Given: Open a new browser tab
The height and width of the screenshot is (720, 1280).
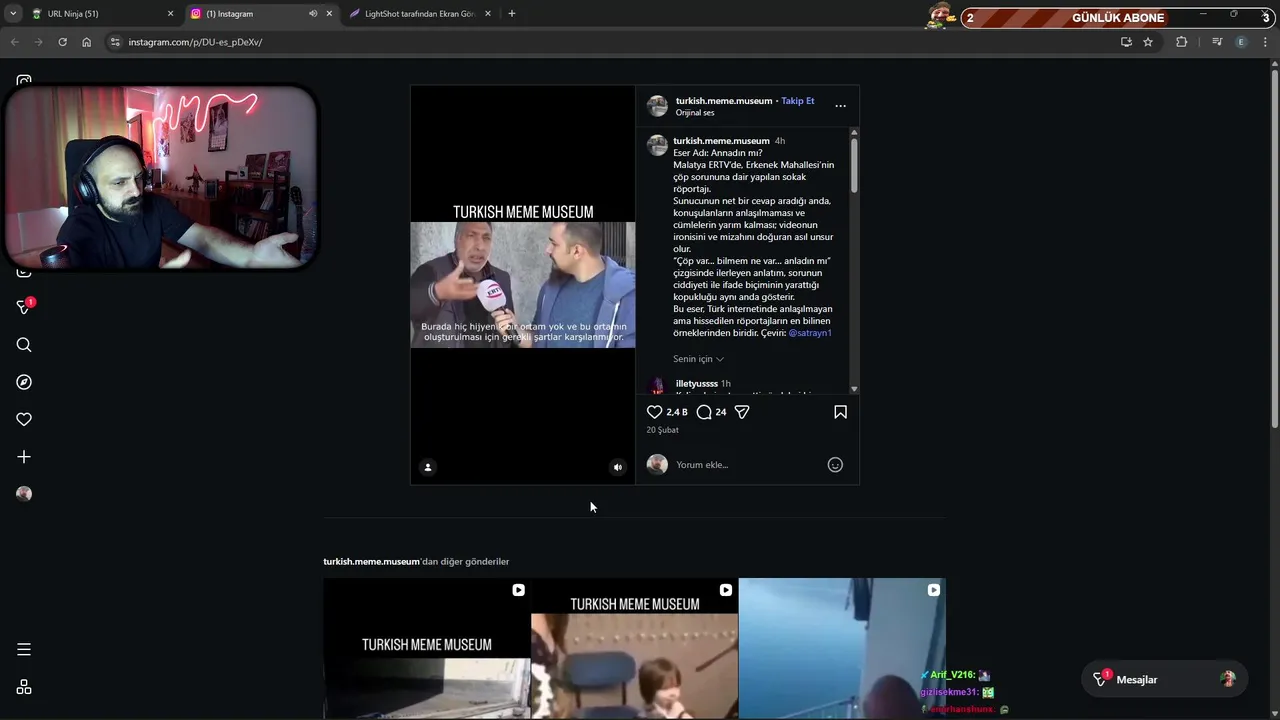Looking at the screenshot, I should 512,14.
